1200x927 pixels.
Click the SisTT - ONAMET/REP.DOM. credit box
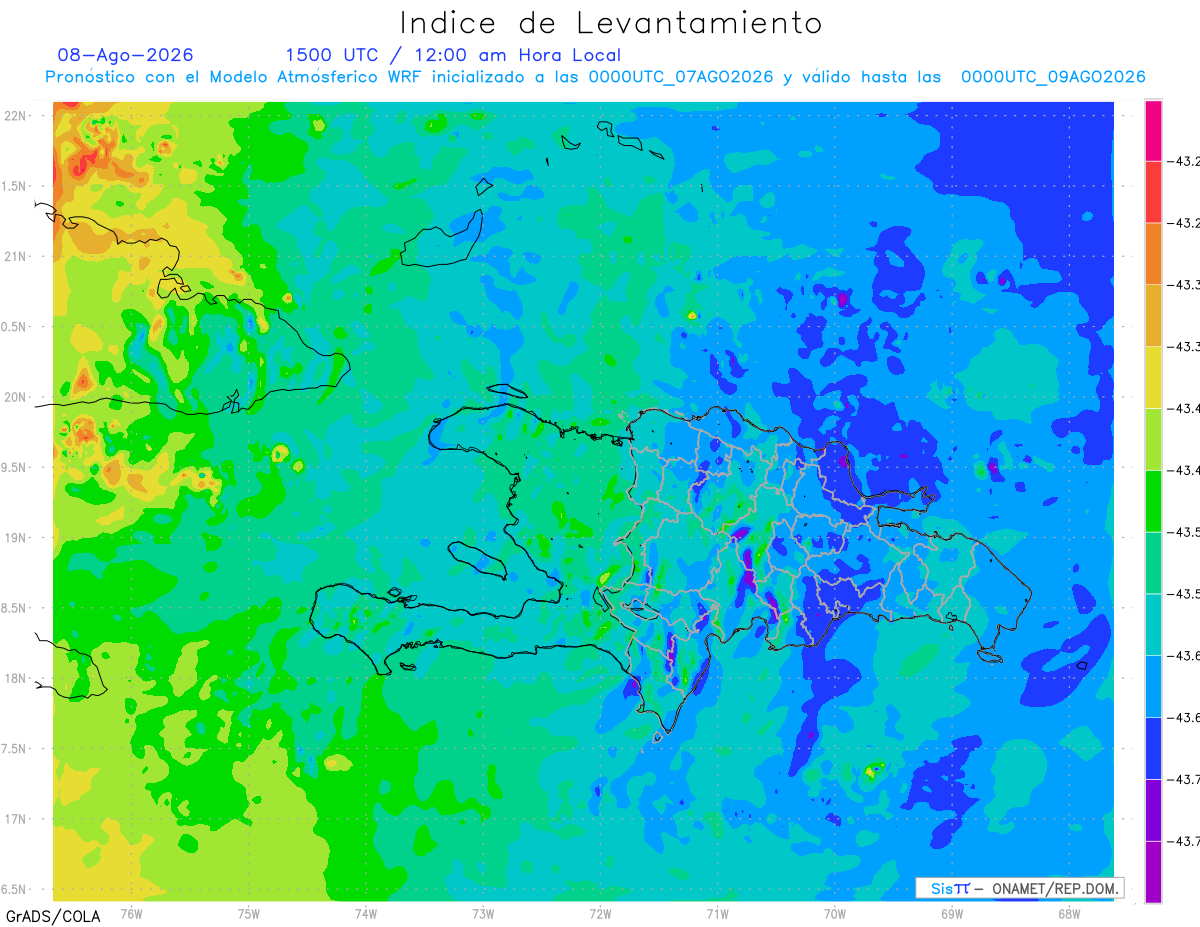[1020, 888]
